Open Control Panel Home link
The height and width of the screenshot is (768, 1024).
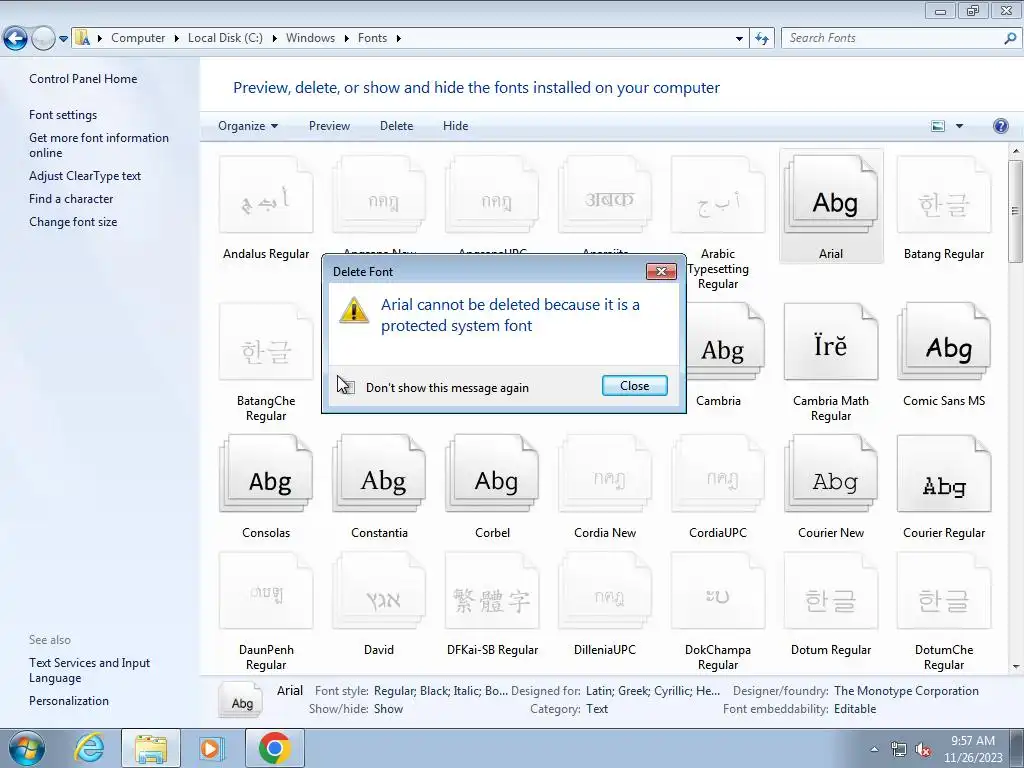83,79
